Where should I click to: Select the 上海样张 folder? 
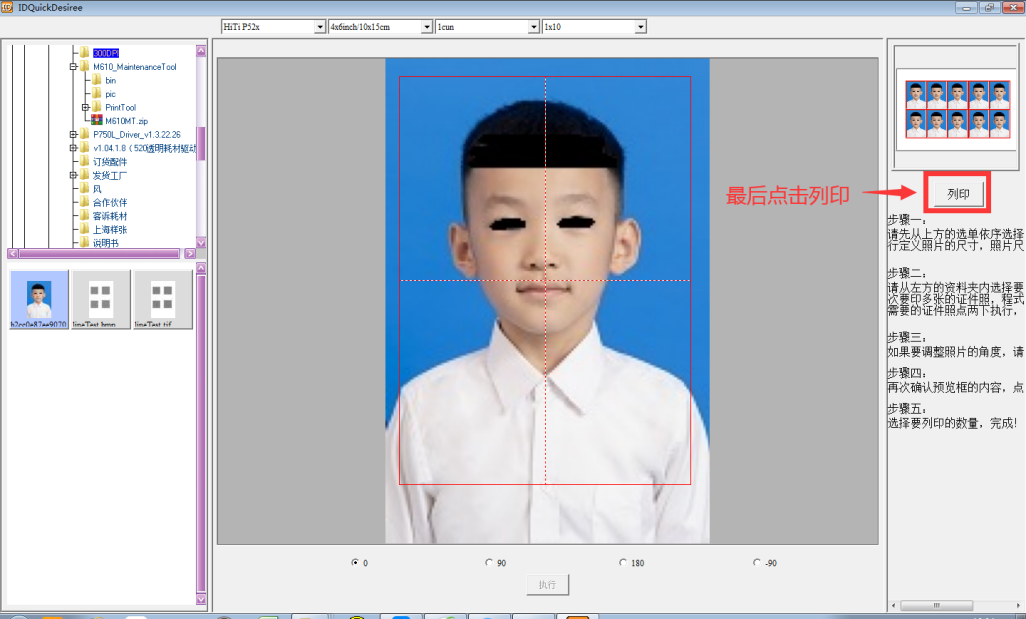[110, 229]
